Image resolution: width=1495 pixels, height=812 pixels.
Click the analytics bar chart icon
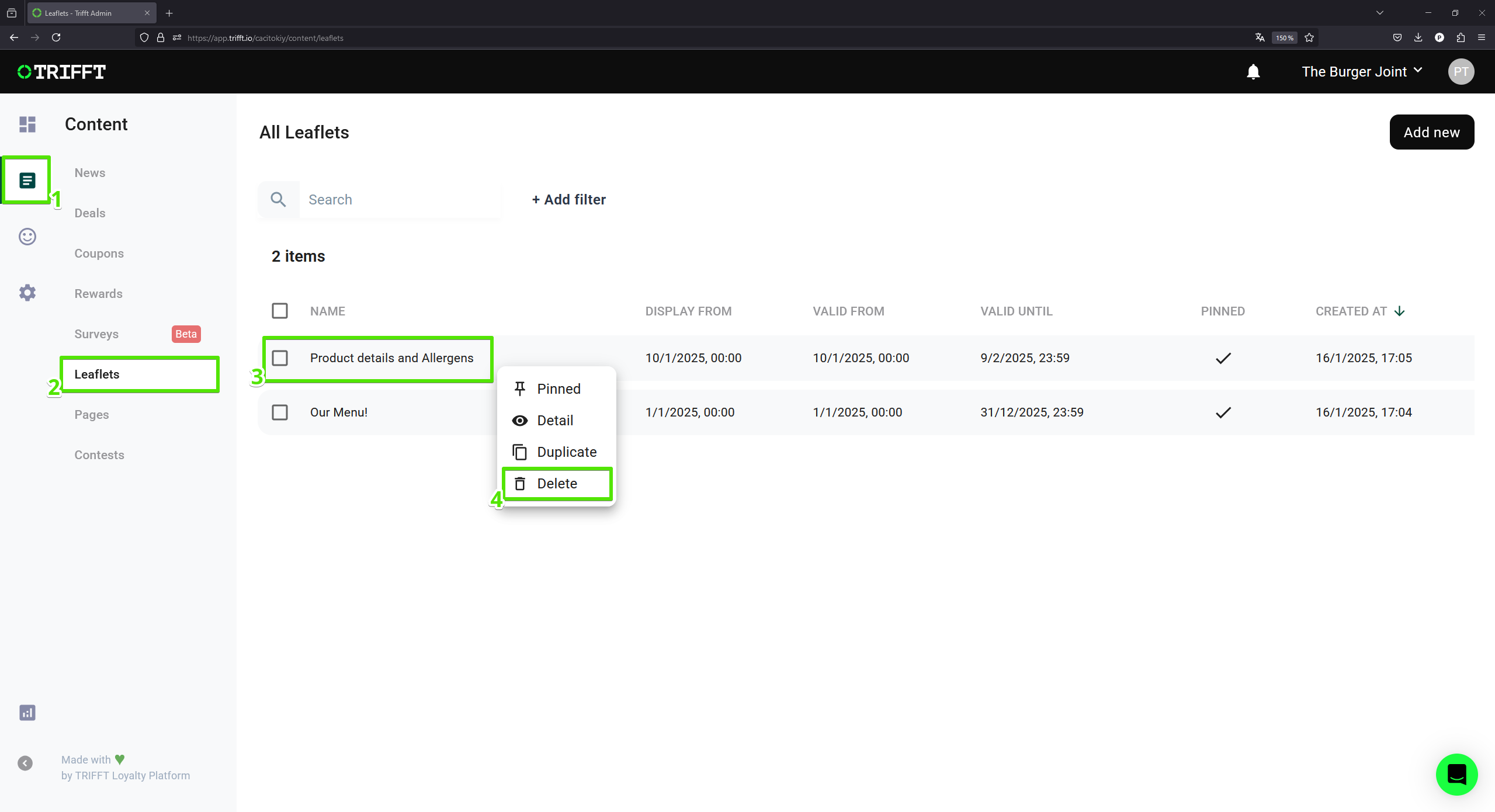click(x=27, y=713)
